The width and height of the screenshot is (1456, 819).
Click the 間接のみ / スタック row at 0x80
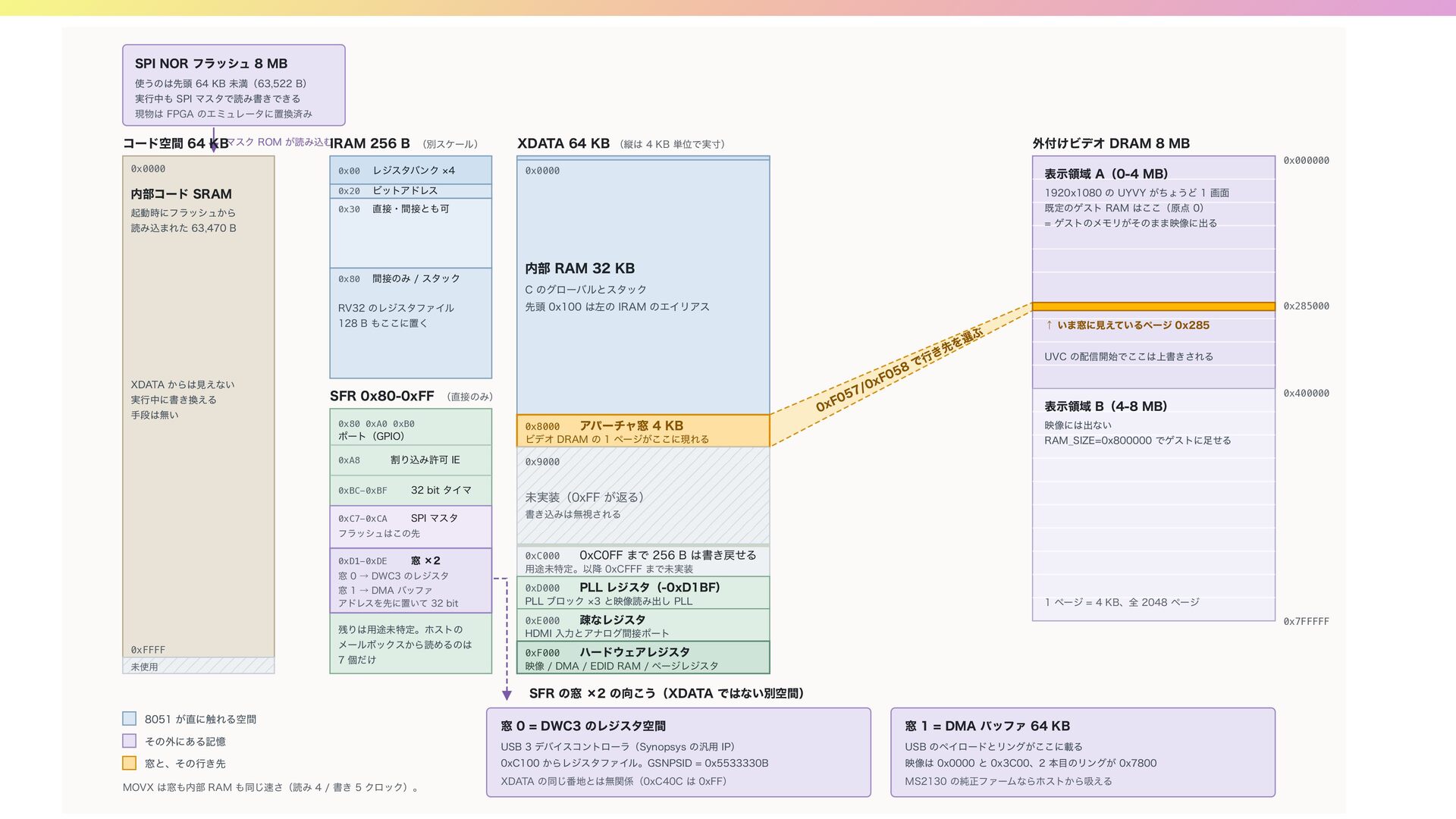coord(410,323)
